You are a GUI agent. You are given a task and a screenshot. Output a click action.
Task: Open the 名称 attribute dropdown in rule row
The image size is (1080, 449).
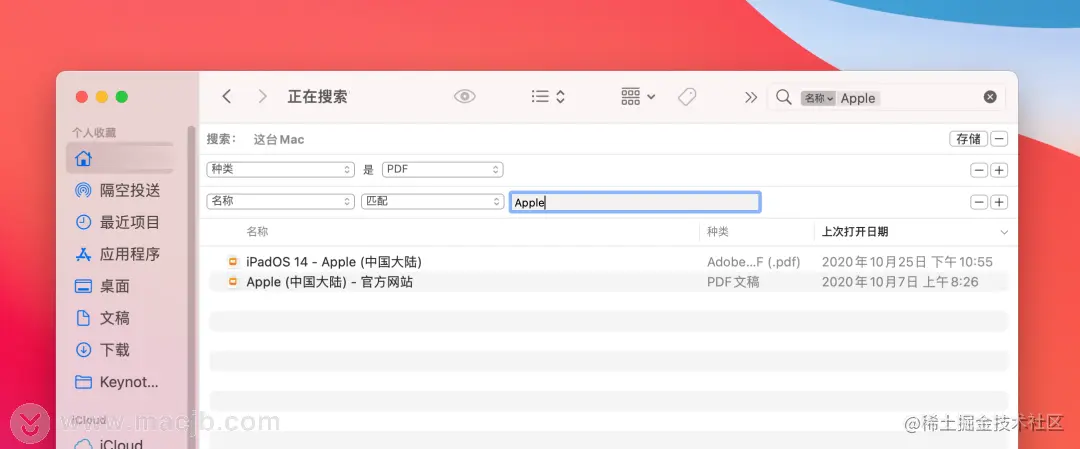(x=280, y=202)
